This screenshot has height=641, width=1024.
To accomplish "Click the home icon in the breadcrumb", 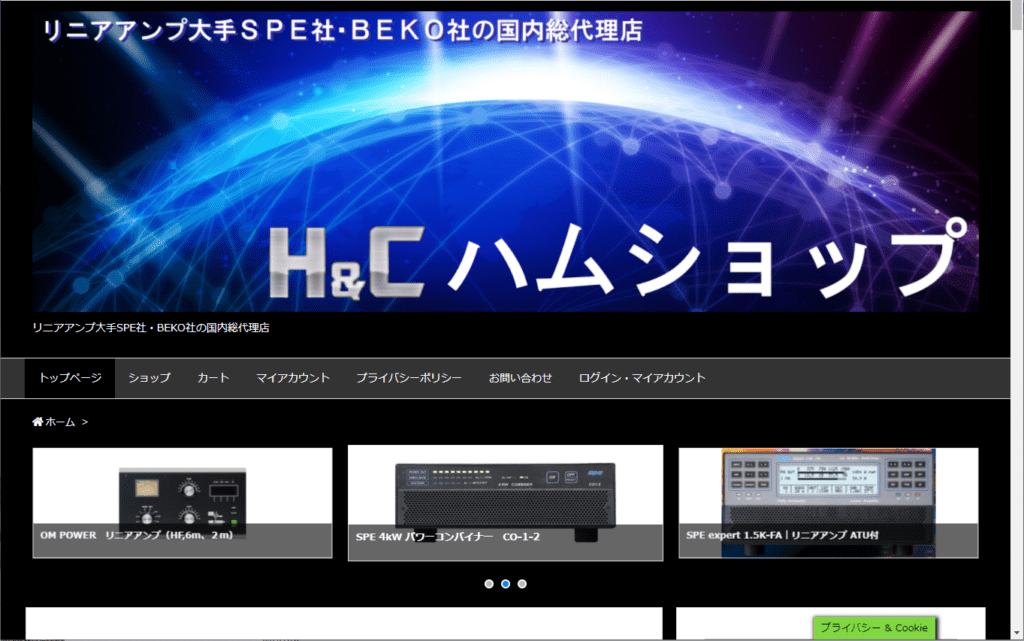I will pos(38,422).
